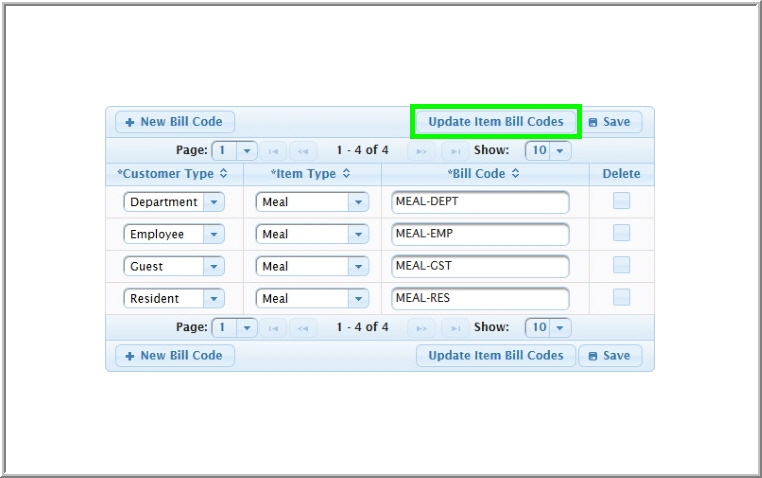The width and height of the screenshot is (762, 478).
Task: Check Delete box for MEAL-DEPT row
Action: pos(621,201)
